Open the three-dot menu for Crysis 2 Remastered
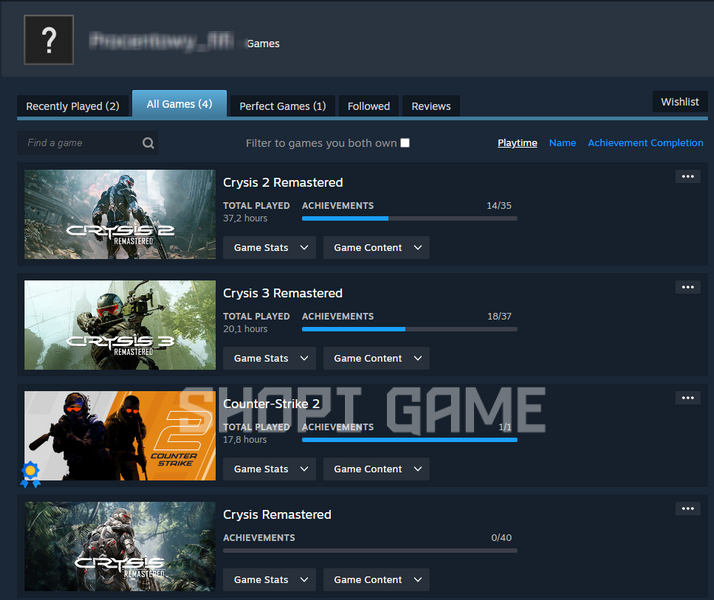Image resolution: width=714 pixels, height=600 pixels. (x=688, y=177)
